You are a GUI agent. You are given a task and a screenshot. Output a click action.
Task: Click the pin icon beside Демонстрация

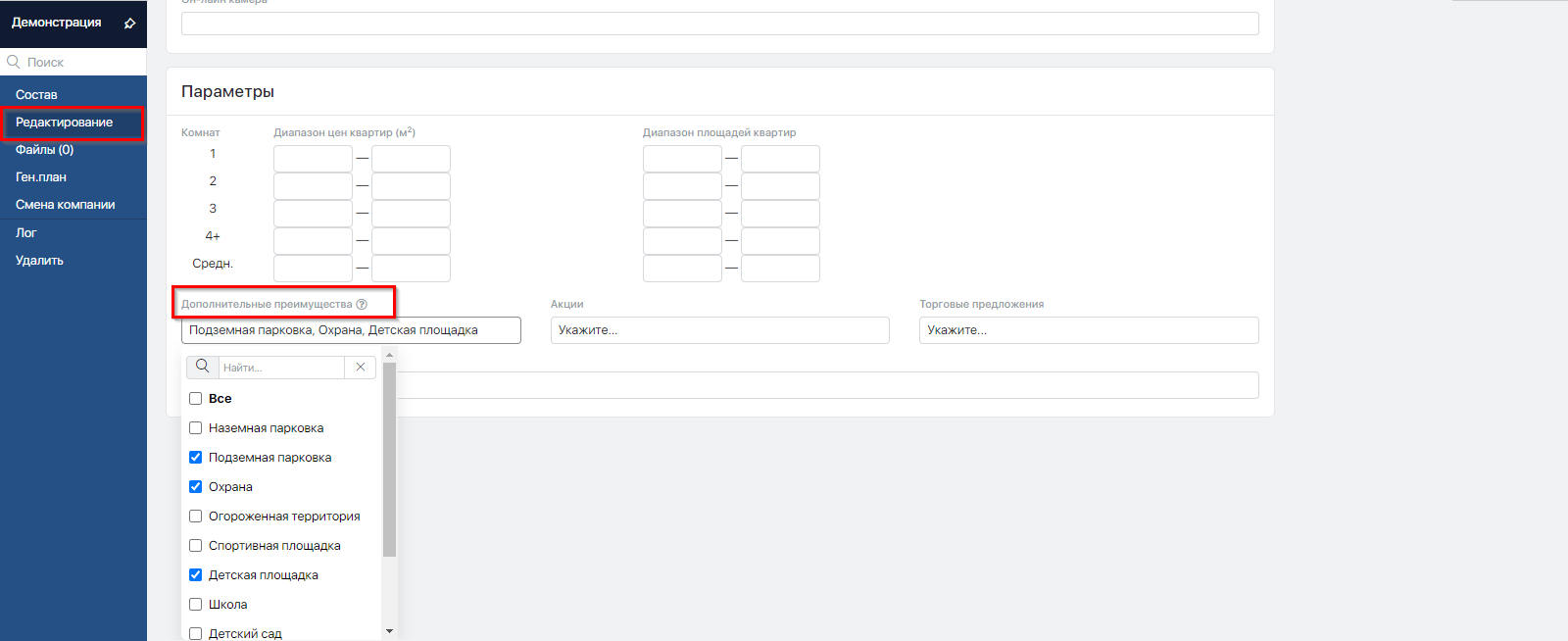[129, 24]
